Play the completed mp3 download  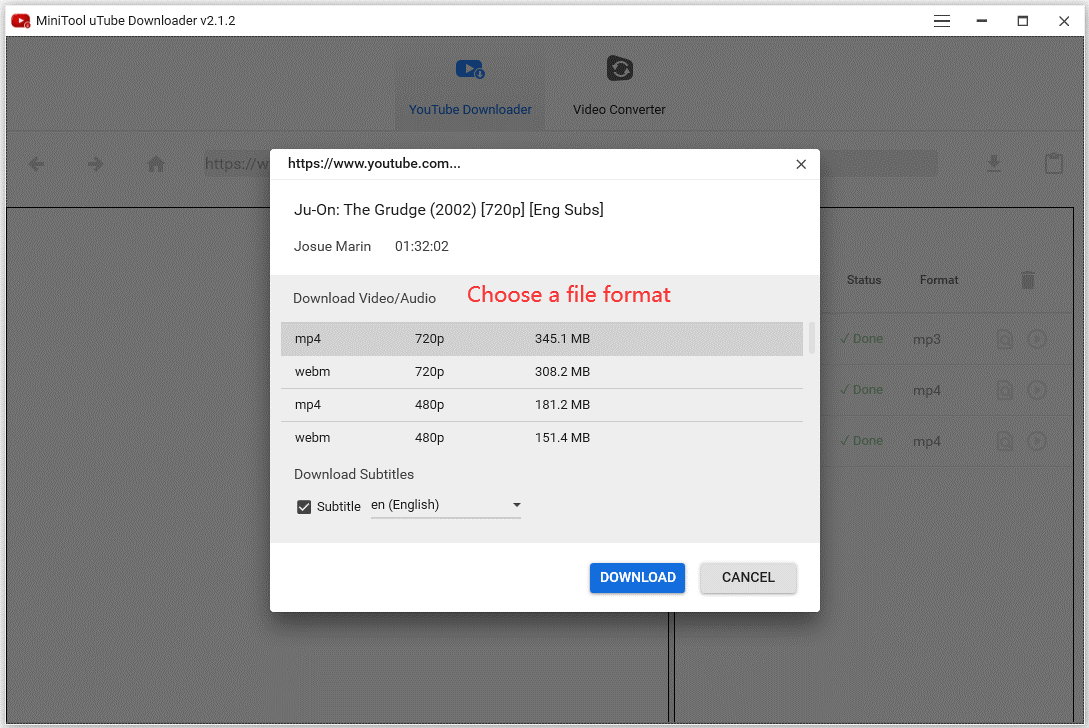[1037, 339]
